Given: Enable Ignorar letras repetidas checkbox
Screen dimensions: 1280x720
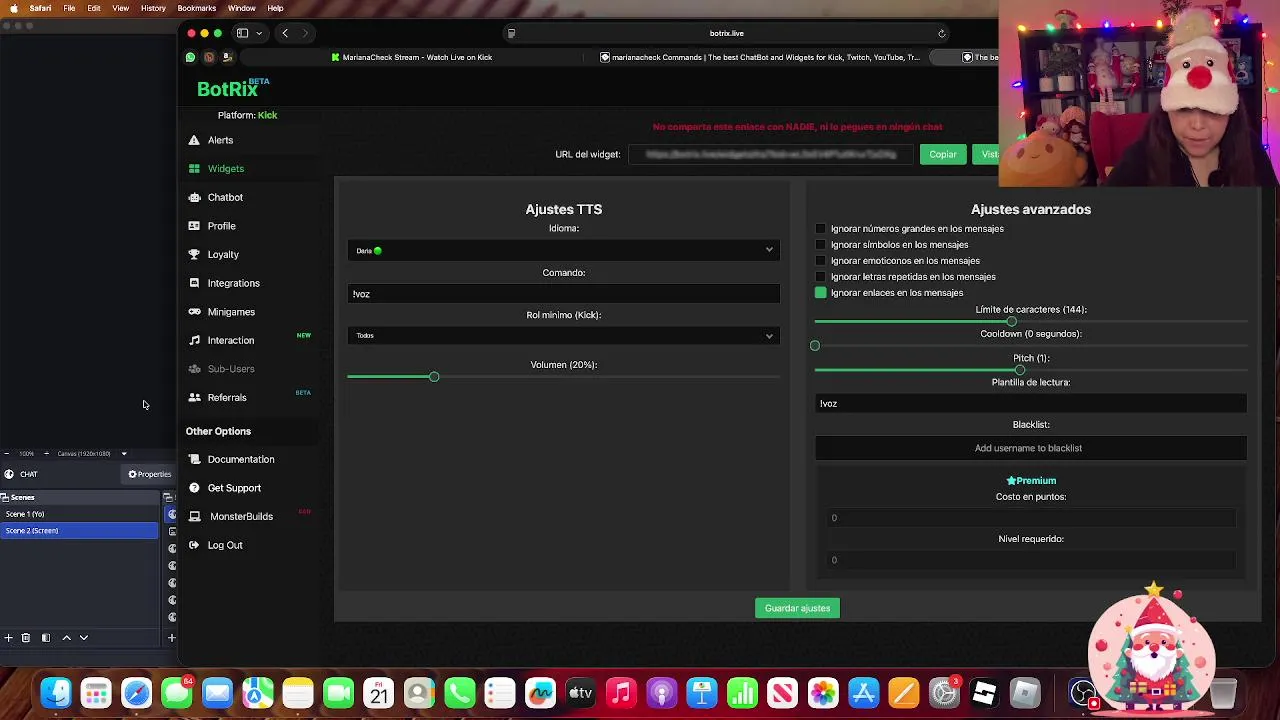Looking at the screenshot, I should coord(821,277).
